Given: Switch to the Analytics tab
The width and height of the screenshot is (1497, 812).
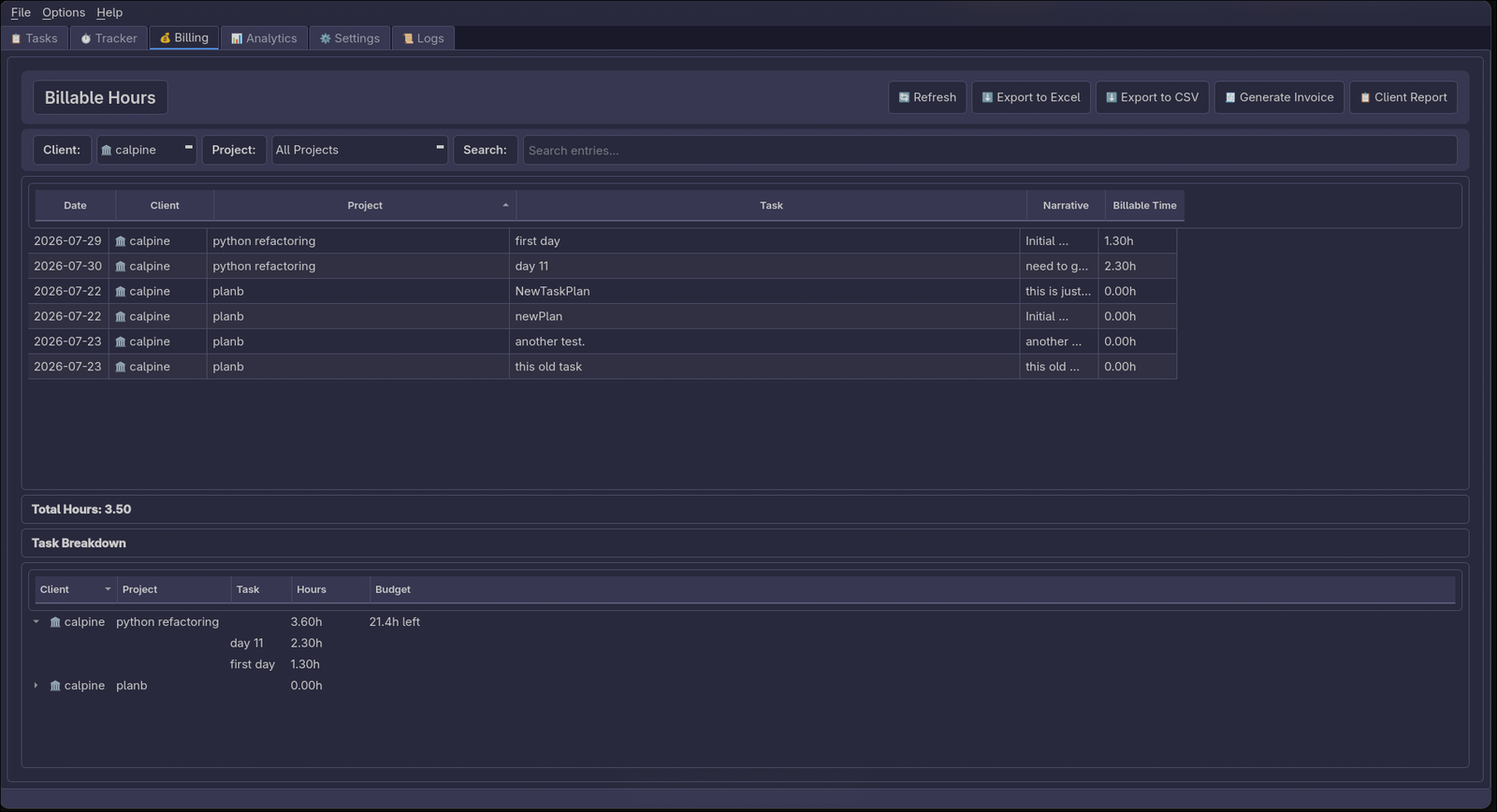Looking at the screenshot, I should 264,38.
